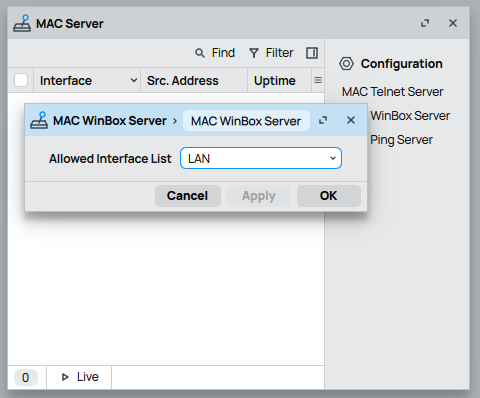
Task: Open column list menu icon
Action: (318, 80)
